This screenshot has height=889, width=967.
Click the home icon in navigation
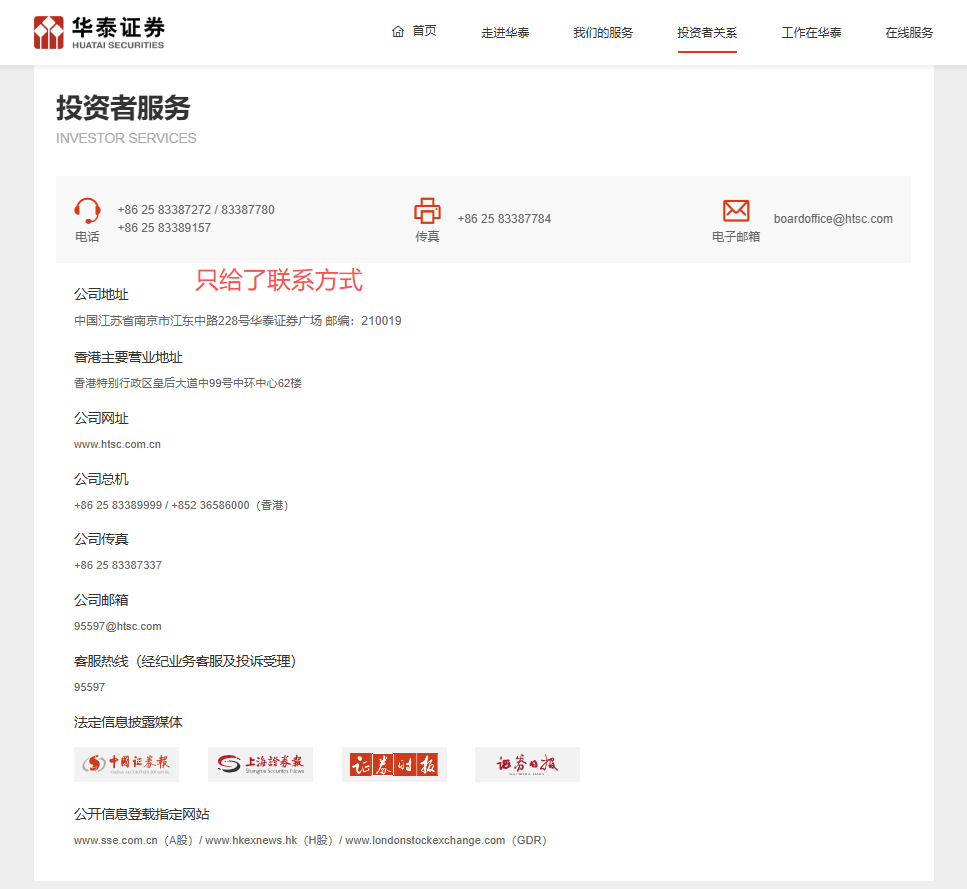coord(398,32)
